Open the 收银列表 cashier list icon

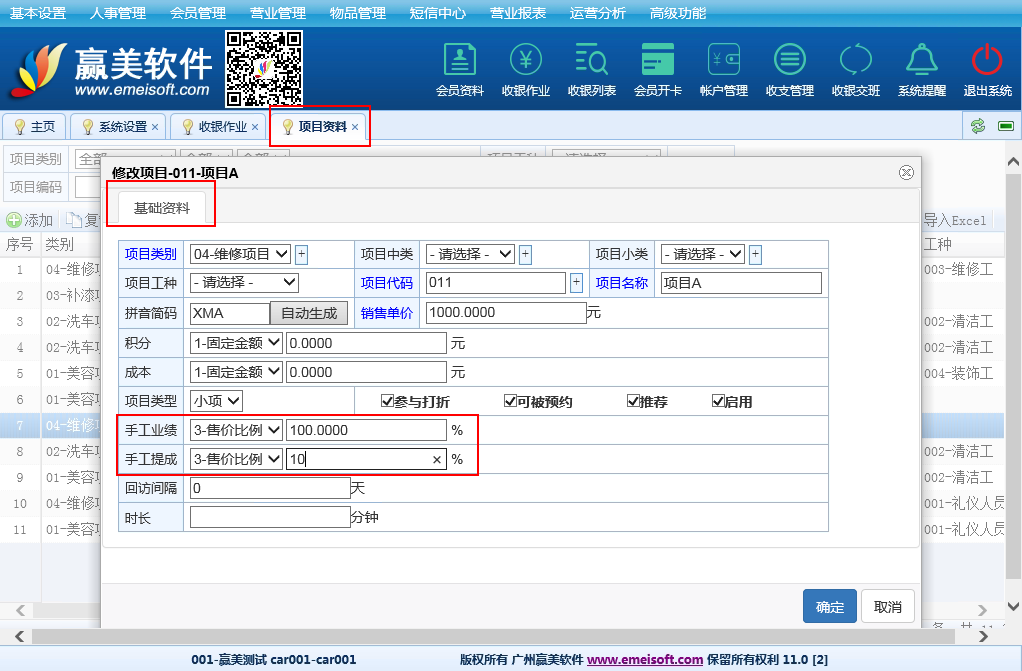592,61
